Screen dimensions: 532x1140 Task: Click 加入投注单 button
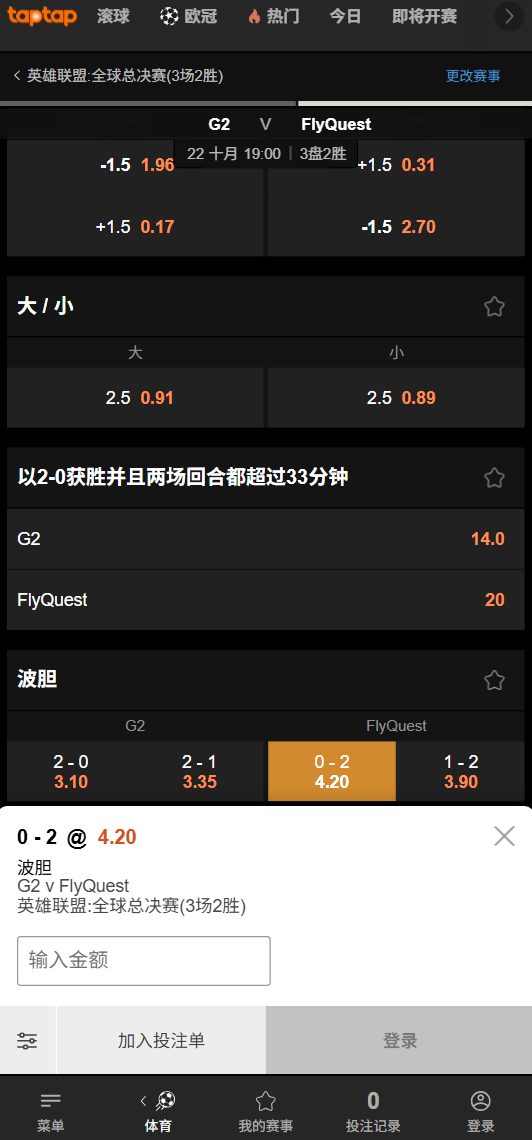(161, 1040)
